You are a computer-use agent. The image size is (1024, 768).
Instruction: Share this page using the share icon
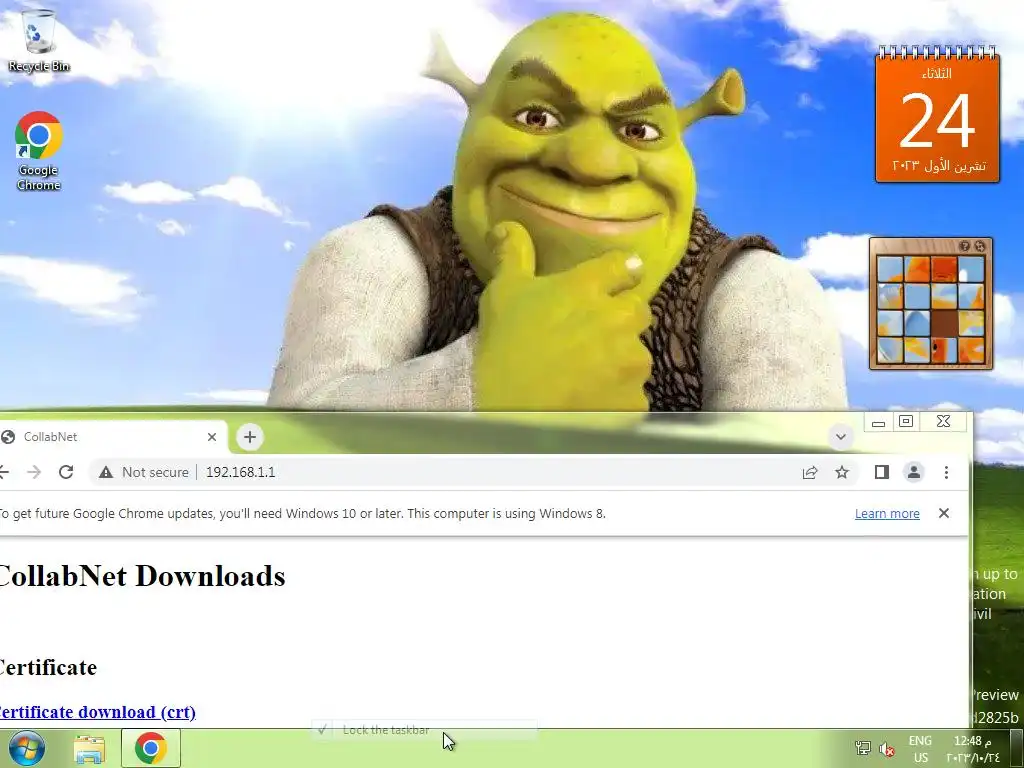coord(810,472)
